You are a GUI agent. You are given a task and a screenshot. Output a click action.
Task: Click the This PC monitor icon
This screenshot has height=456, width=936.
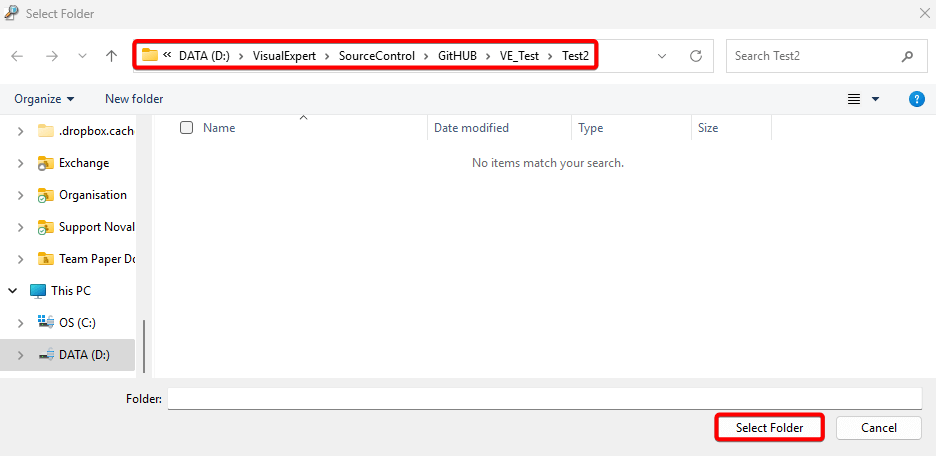tap(38, 291)
